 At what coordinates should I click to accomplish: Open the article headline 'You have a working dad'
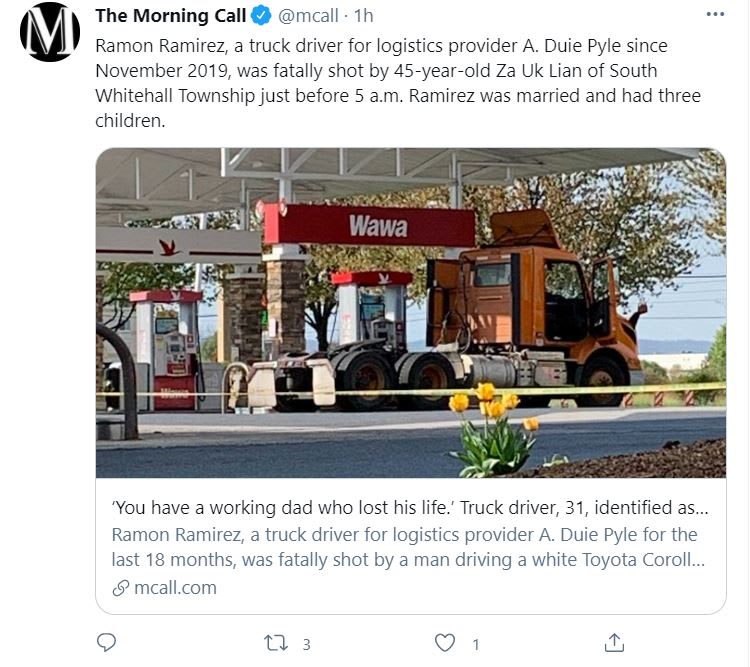(x=408, y=507)
